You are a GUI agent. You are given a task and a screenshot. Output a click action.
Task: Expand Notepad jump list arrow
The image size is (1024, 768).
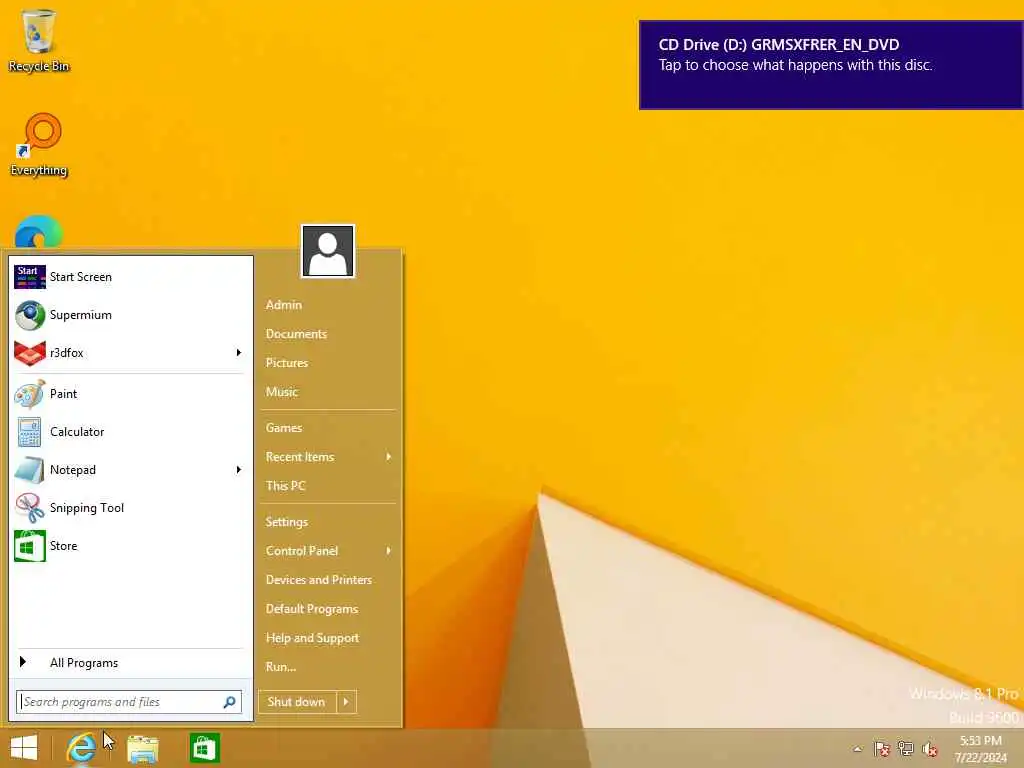pyautogui.click(x=238, y=470)
